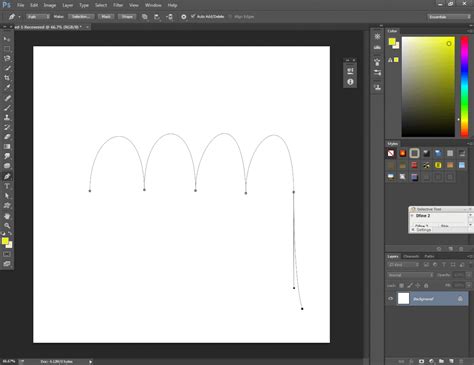
Task: Select the Eyedropper tool
Action: coord(7,88)
